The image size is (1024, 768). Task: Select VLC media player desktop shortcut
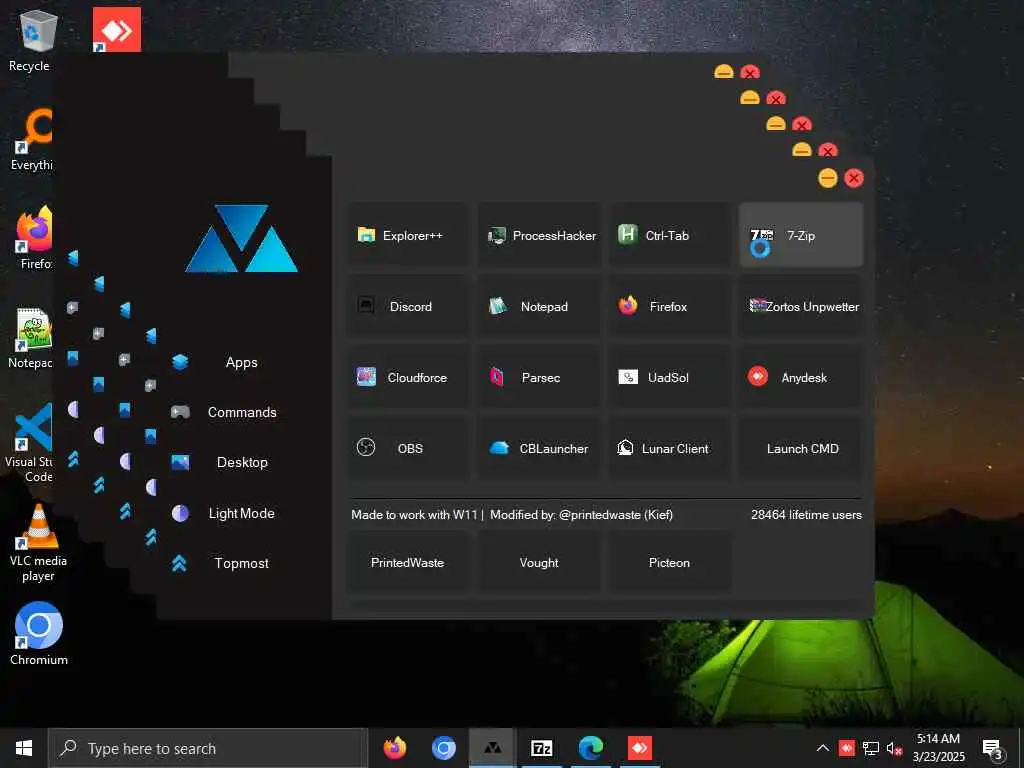pyautogui.click(x=38, y=543)
